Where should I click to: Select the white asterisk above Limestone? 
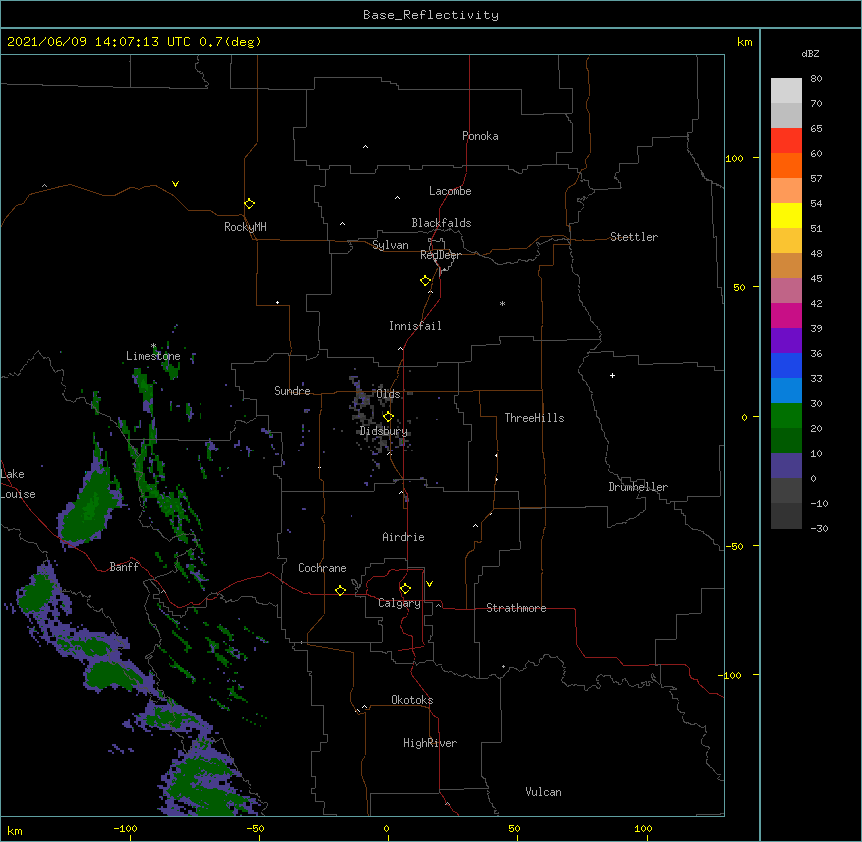(153, 346)
